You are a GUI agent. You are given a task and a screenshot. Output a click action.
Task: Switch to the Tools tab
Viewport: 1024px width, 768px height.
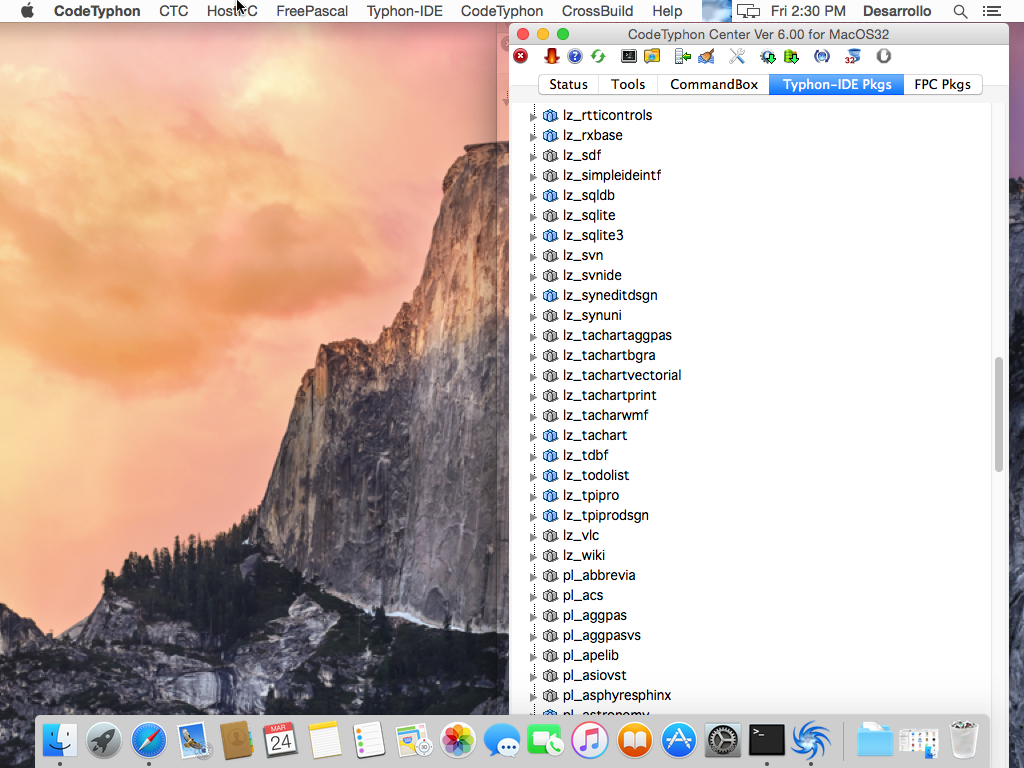click(x=628, y=84)
